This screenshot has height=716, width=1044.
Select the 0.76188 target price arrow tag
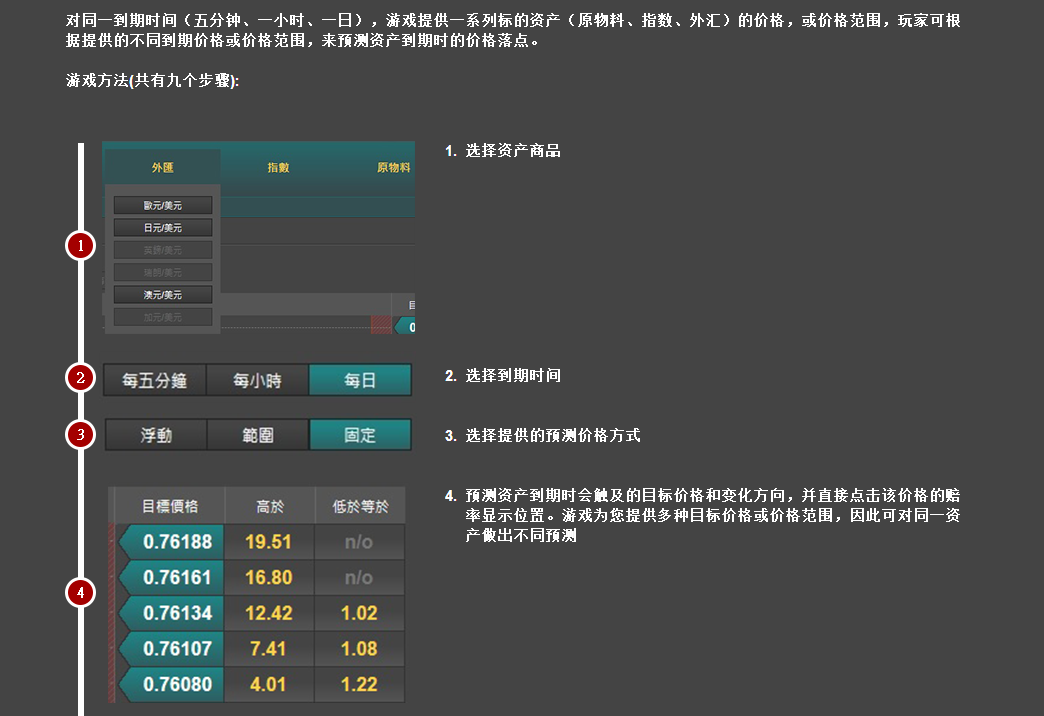coord(169,542)
